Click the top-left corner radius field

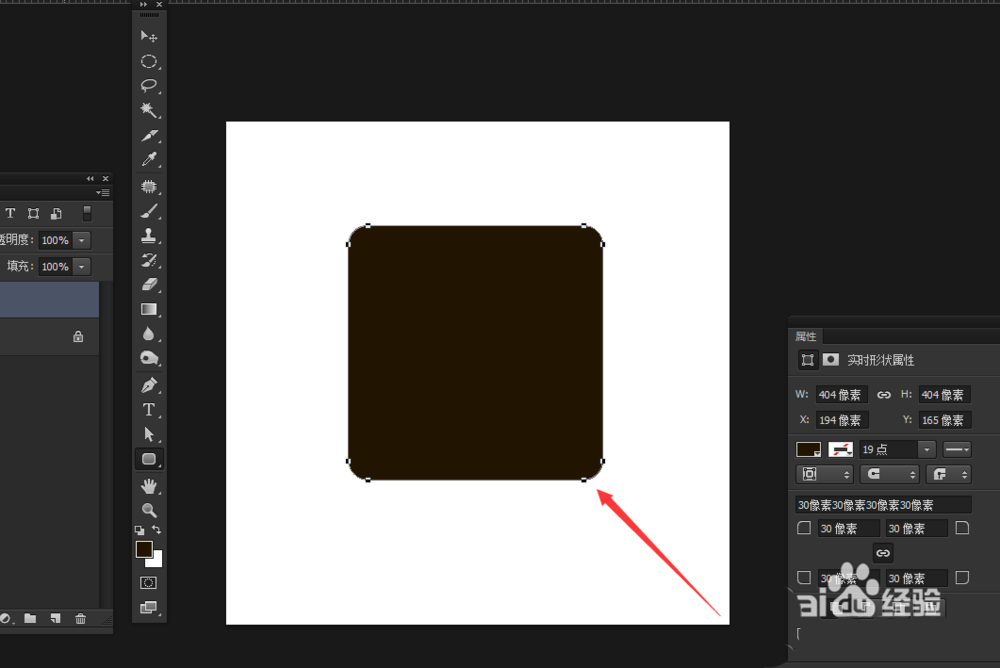click(x=848, y=529)
